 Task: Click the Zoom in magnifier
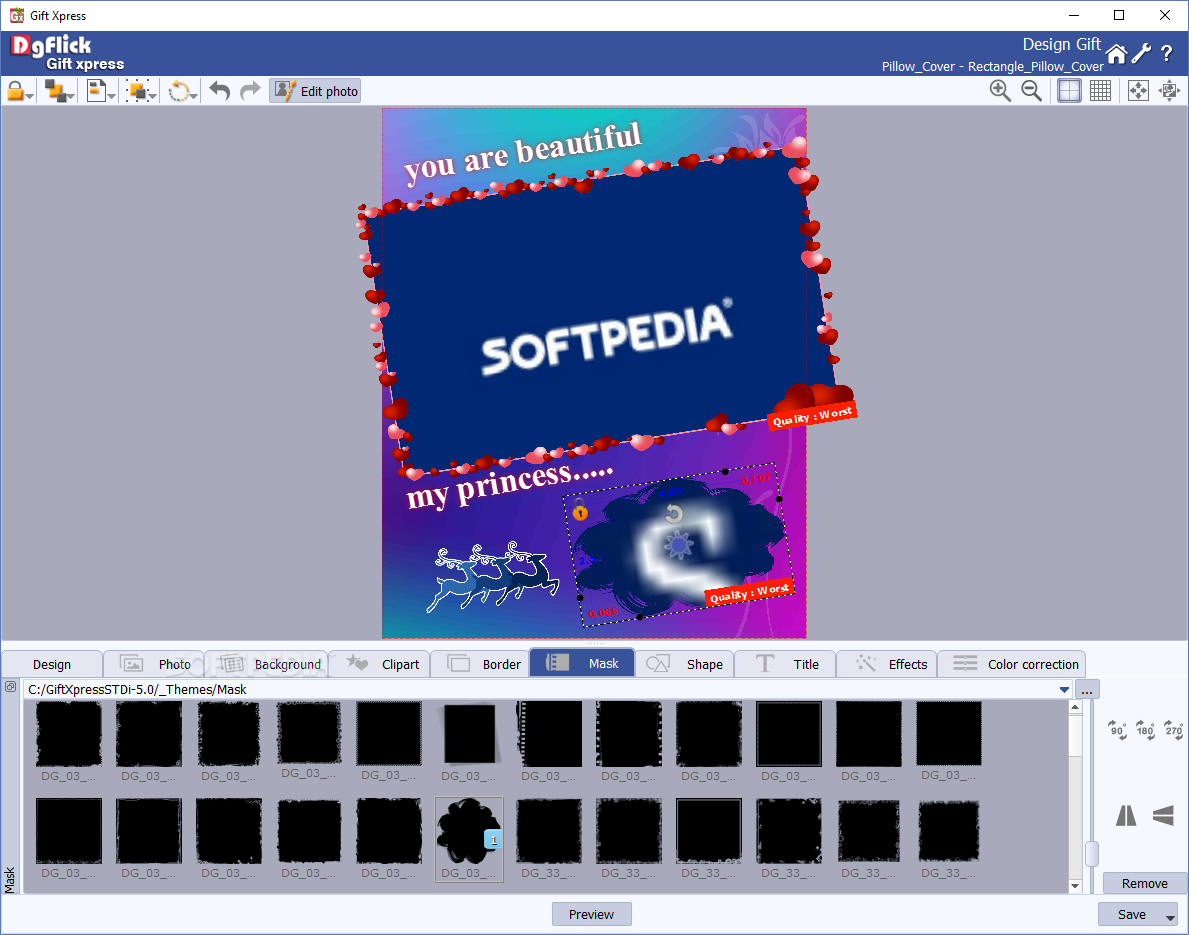(1000, 91)
